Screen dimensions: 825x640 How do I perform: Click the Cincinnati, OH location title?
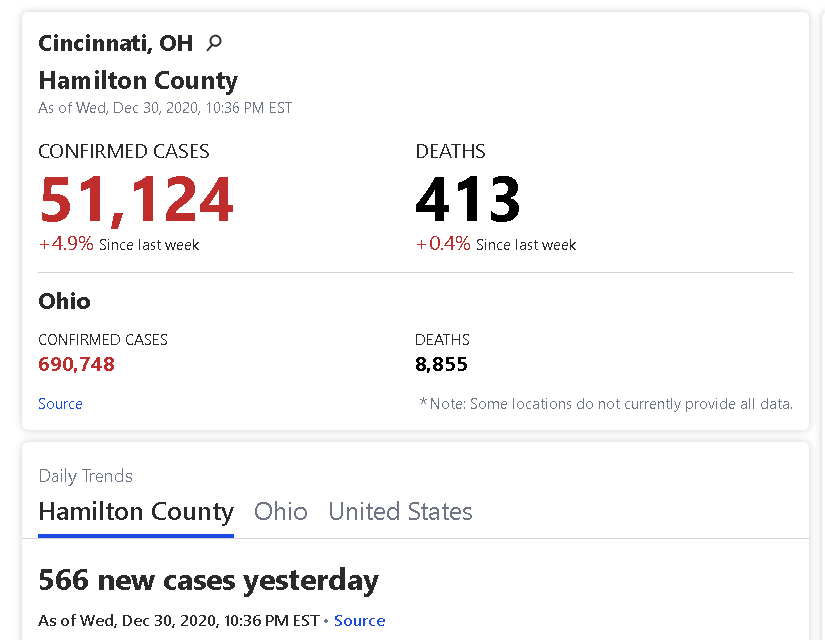coord(116,43)
